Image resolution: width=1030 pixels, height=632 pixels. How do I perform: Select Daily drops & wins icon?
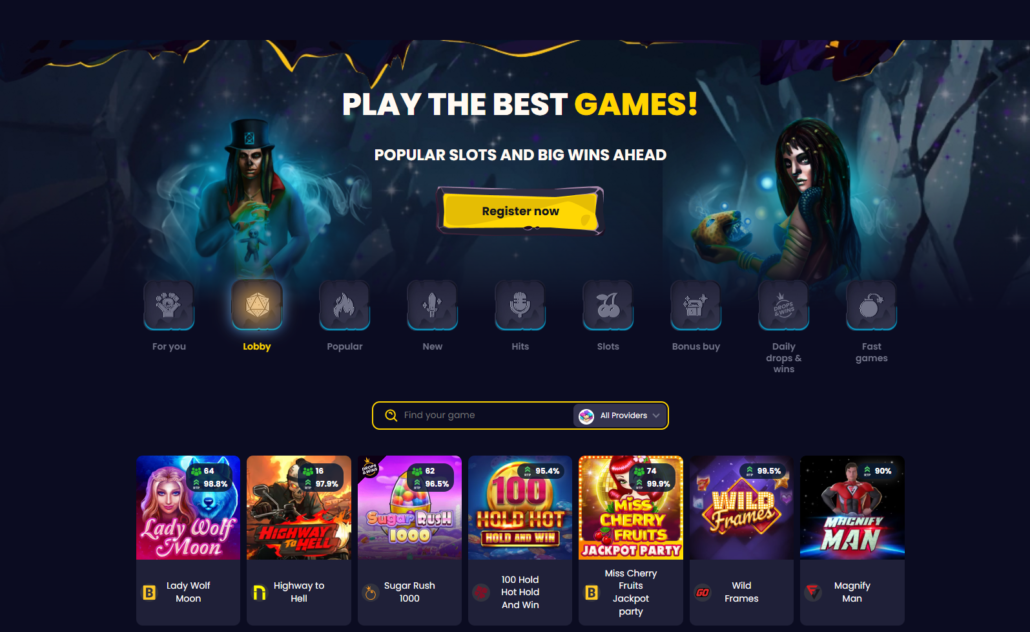coord(784,305)
